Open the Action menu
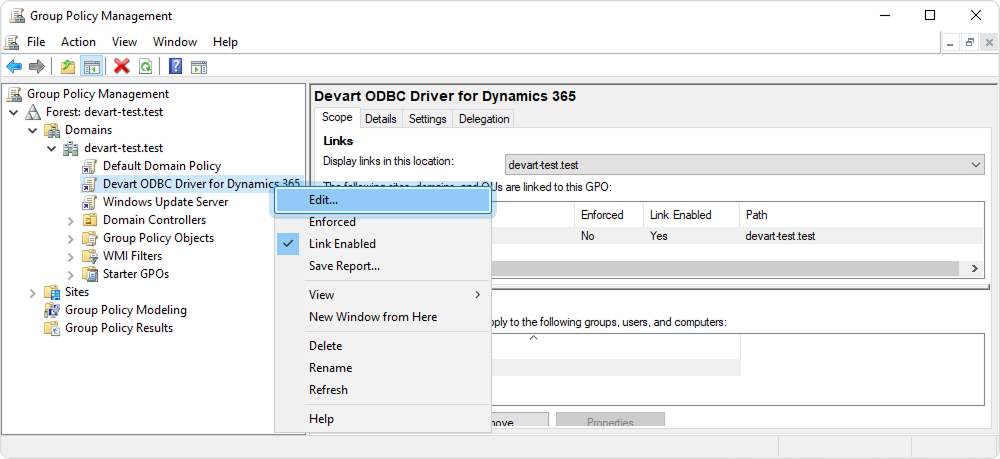Screen dimensions: 1000x459 (x=78, y=42)
